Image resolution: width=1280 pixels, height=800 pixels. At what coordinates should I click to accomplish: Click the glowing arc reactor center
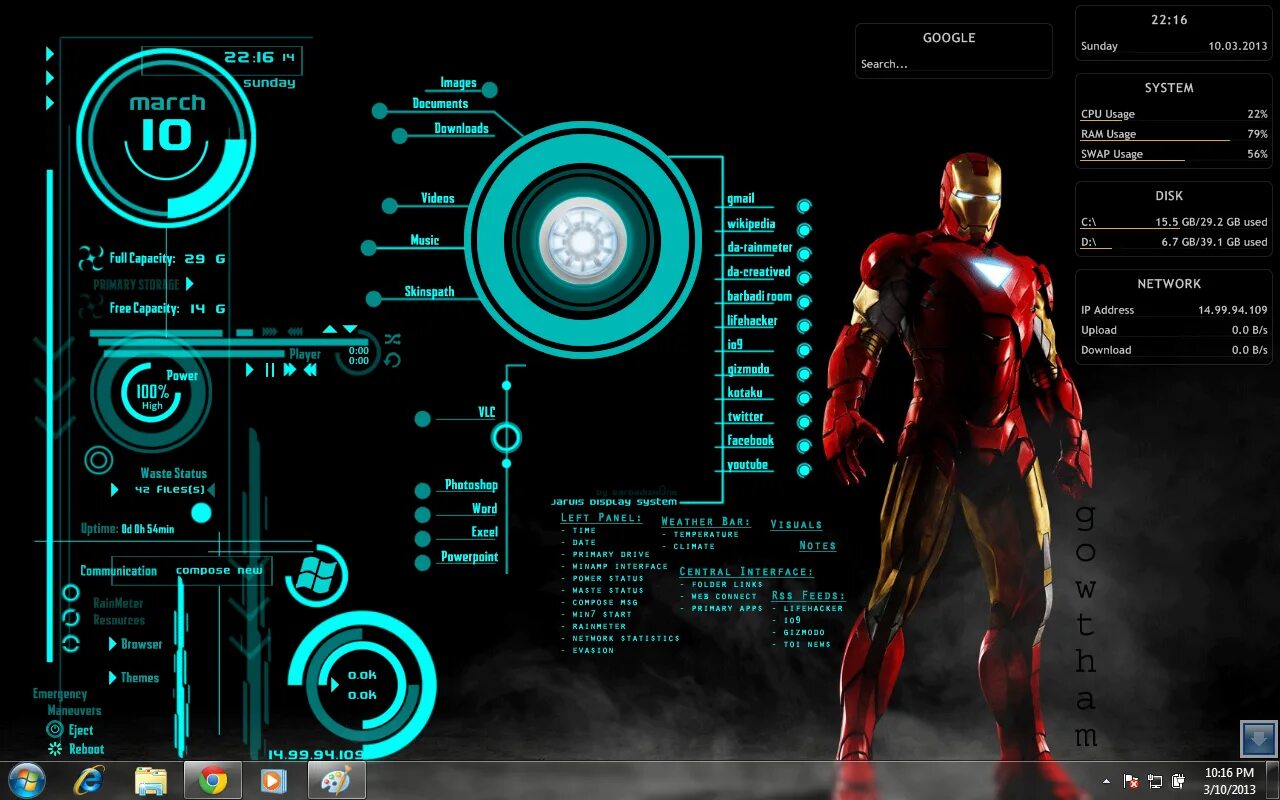click(583, 242)
